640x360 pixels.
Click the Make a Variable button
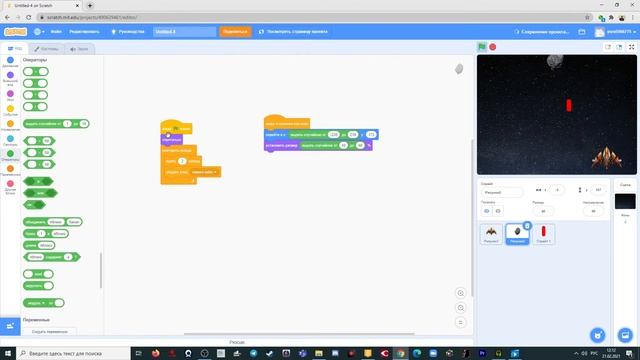pos(50,332)
